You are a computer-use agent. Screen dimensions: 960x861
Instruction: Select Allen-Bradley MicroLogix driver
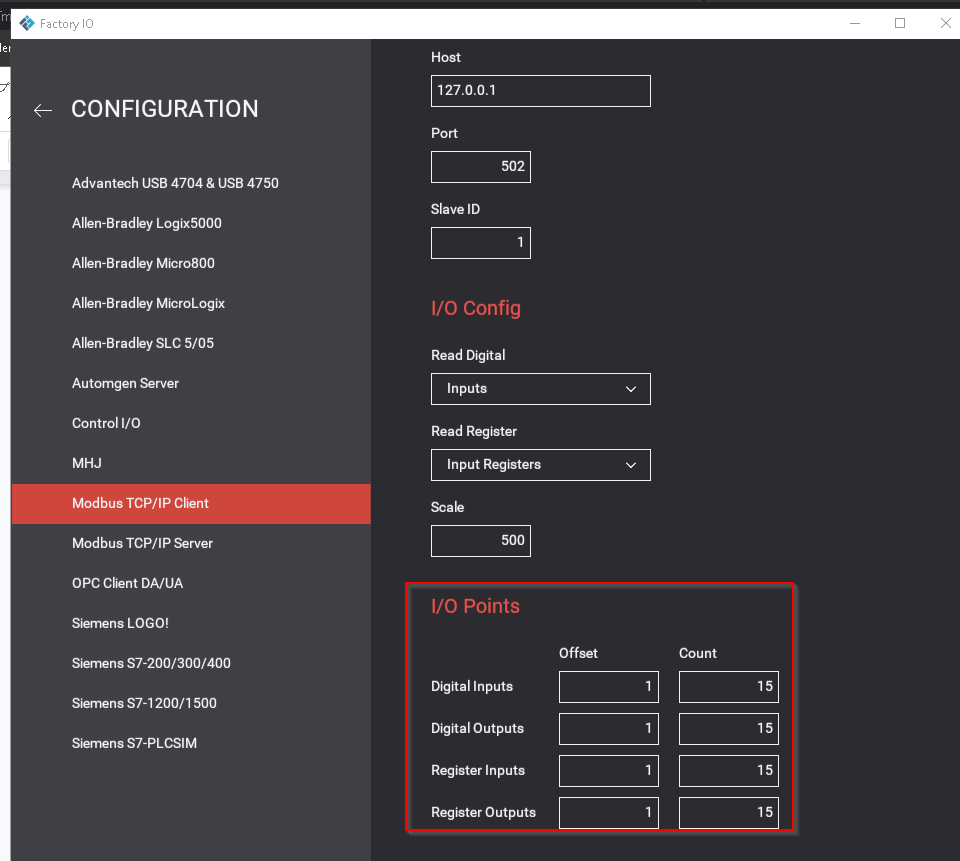[148, 303]
